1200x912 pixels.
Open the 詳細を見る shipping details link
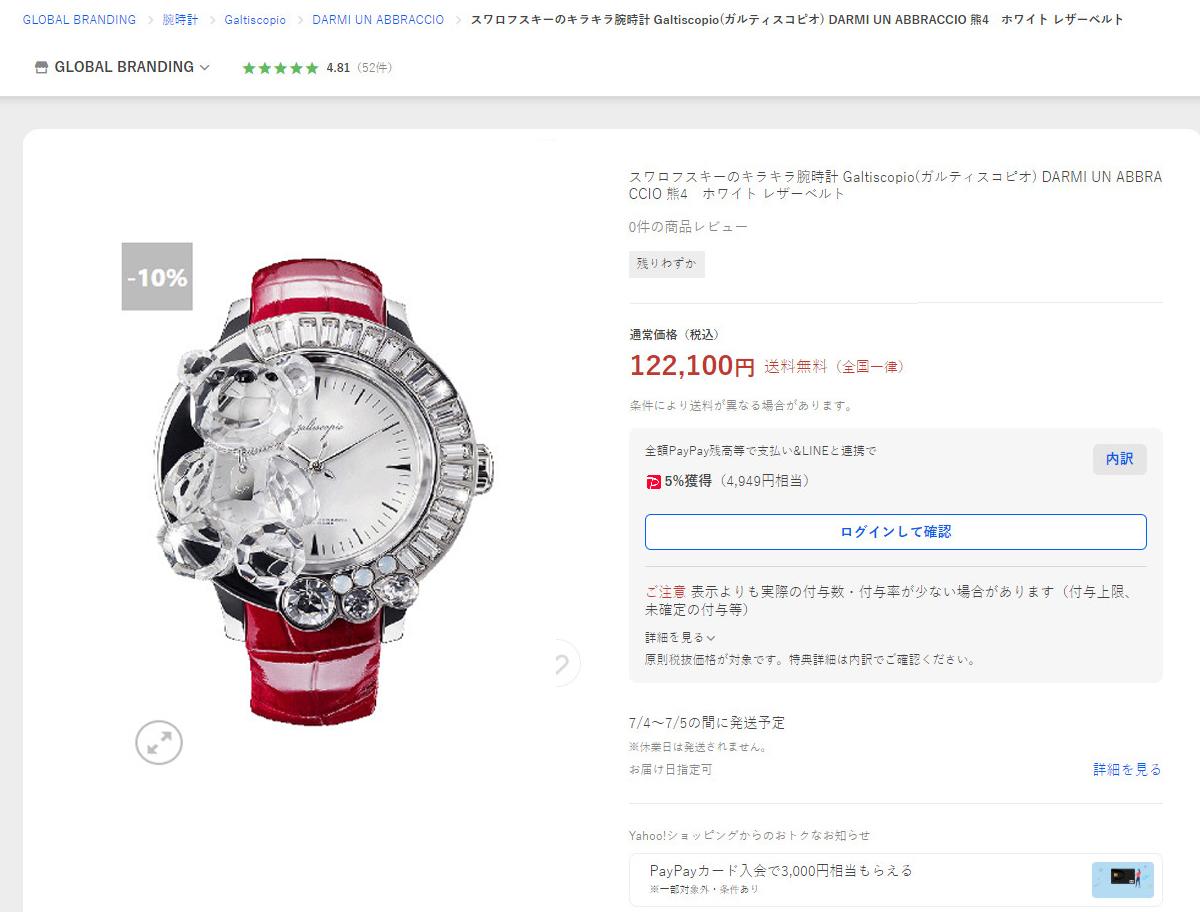(x=1127, y=770)
